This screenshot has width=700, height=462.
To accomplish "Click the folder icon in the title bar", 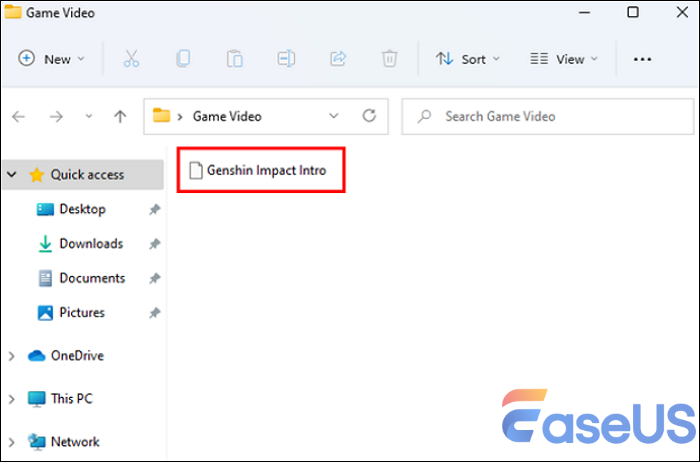I will click(13, 12).
